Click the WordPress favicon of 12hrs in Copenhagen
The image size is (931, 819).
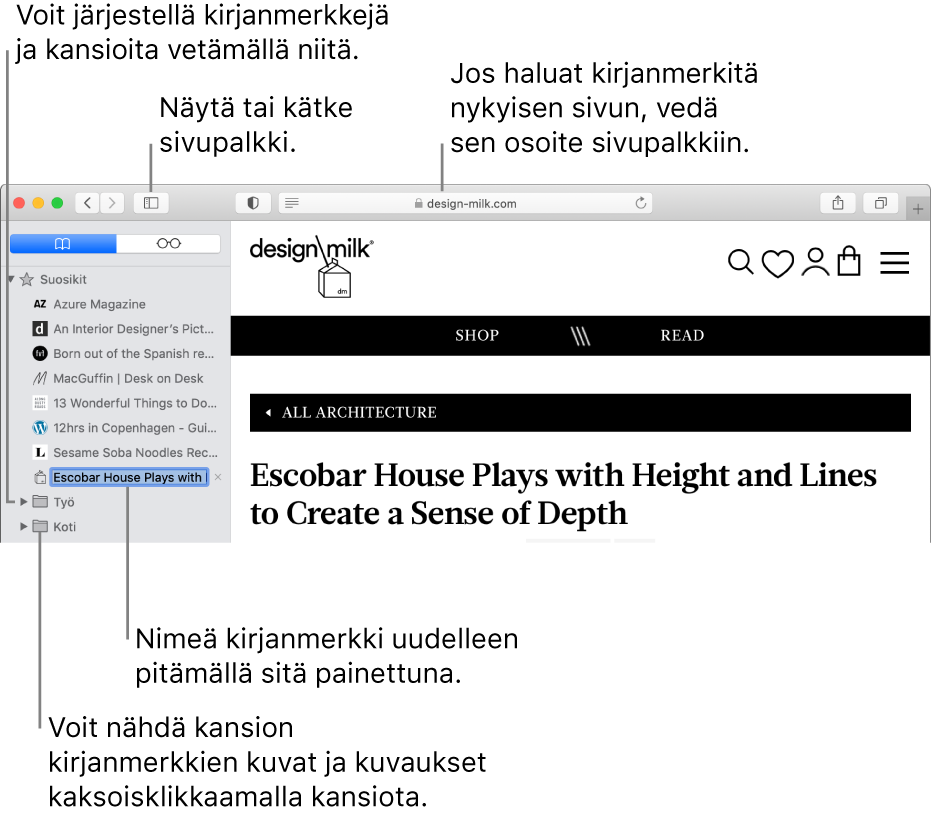click(x=40, y=428)
